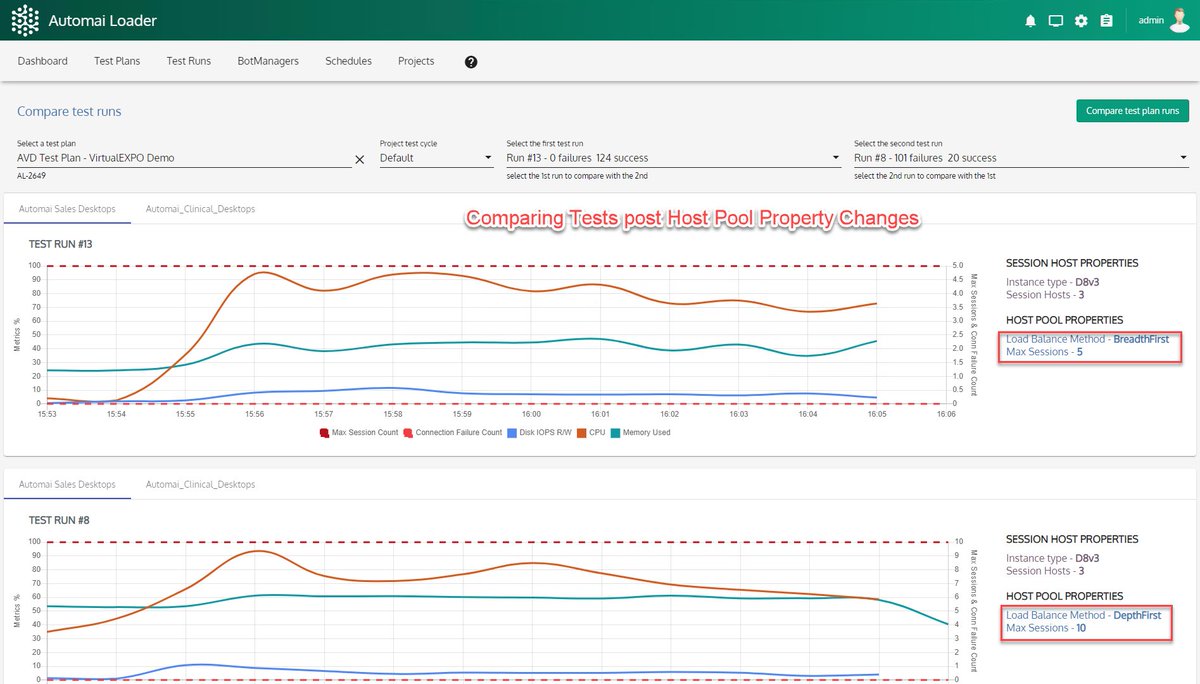This screenshot has width=1200, height=684.
Task: Open the help question mark icon
Action: (471, 62)
